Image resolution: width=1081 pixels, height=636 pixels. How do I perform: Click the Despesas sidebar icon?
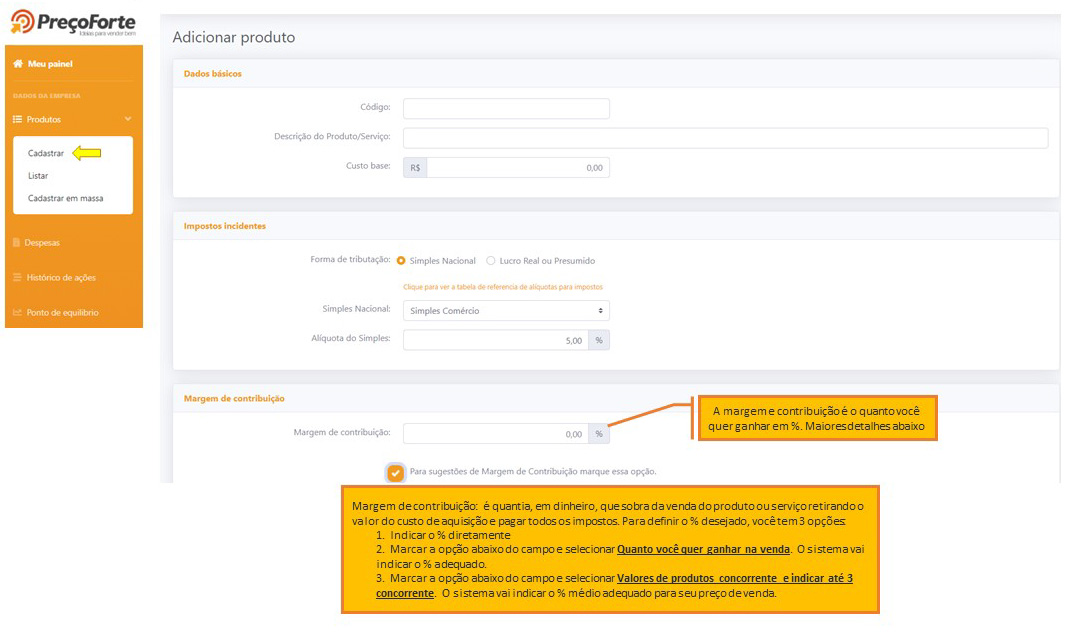(x=18, y=243)
